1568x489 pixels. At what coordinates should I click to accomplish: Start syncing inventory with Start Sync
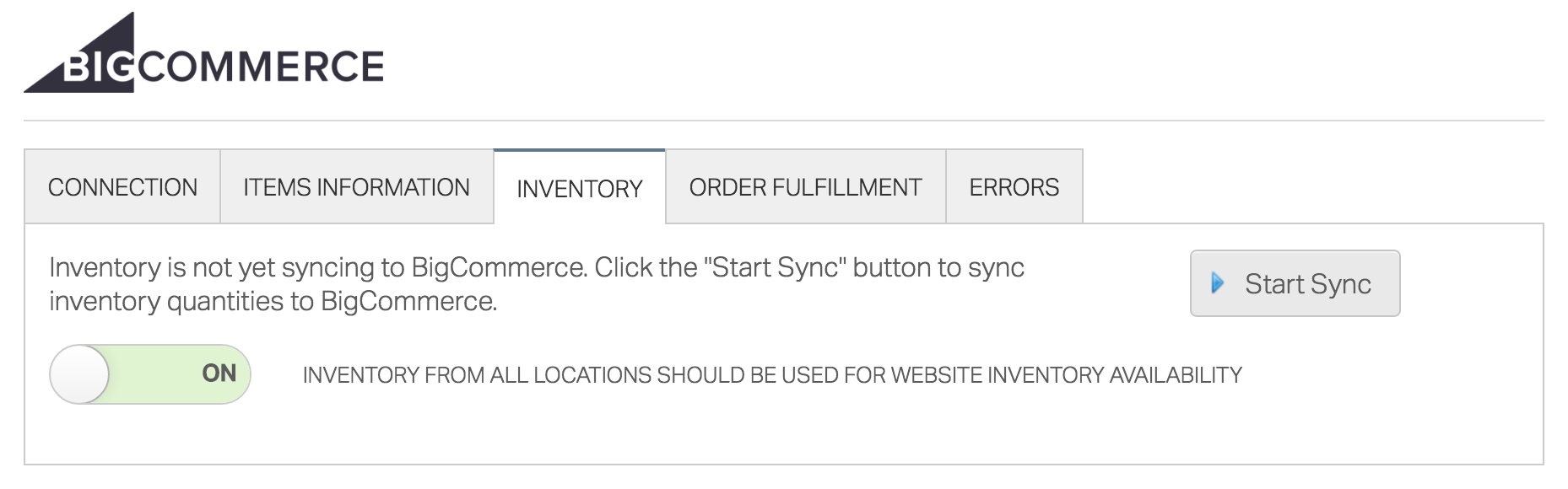[x=1295, y=283]
